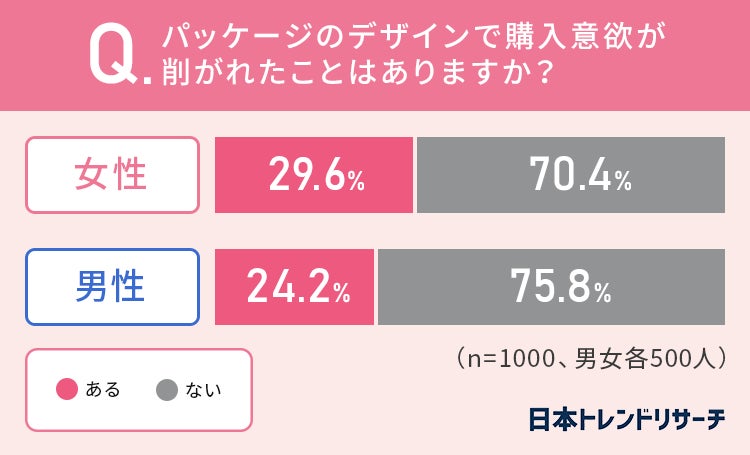Click the gray 70.4% bar segment
This screenshot has width=750, height=455.
(570, 175)
